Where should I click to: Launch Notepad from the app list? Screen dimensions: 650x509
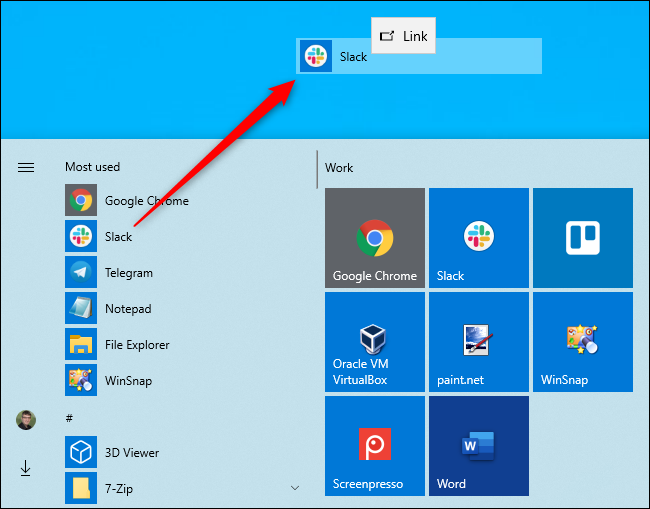pyautogui.click(x=127, y=309)
